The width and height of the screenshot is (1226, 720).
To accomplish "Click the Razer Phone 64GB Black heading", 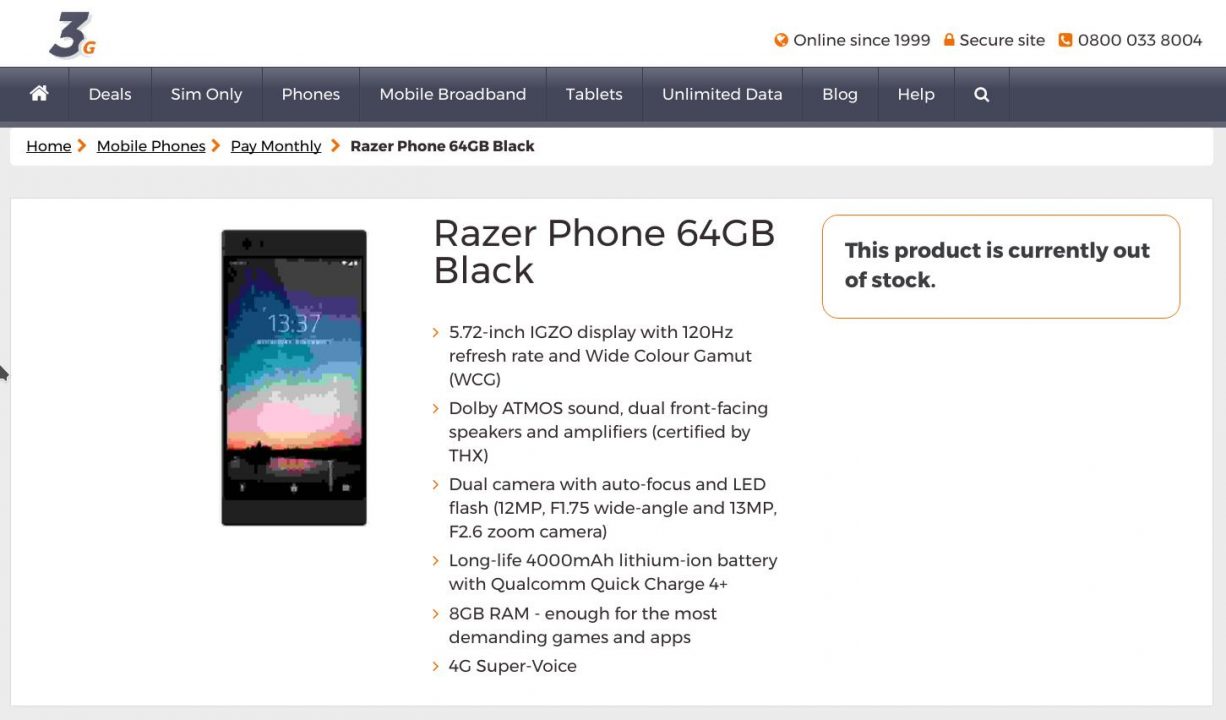I will [604, 251].
